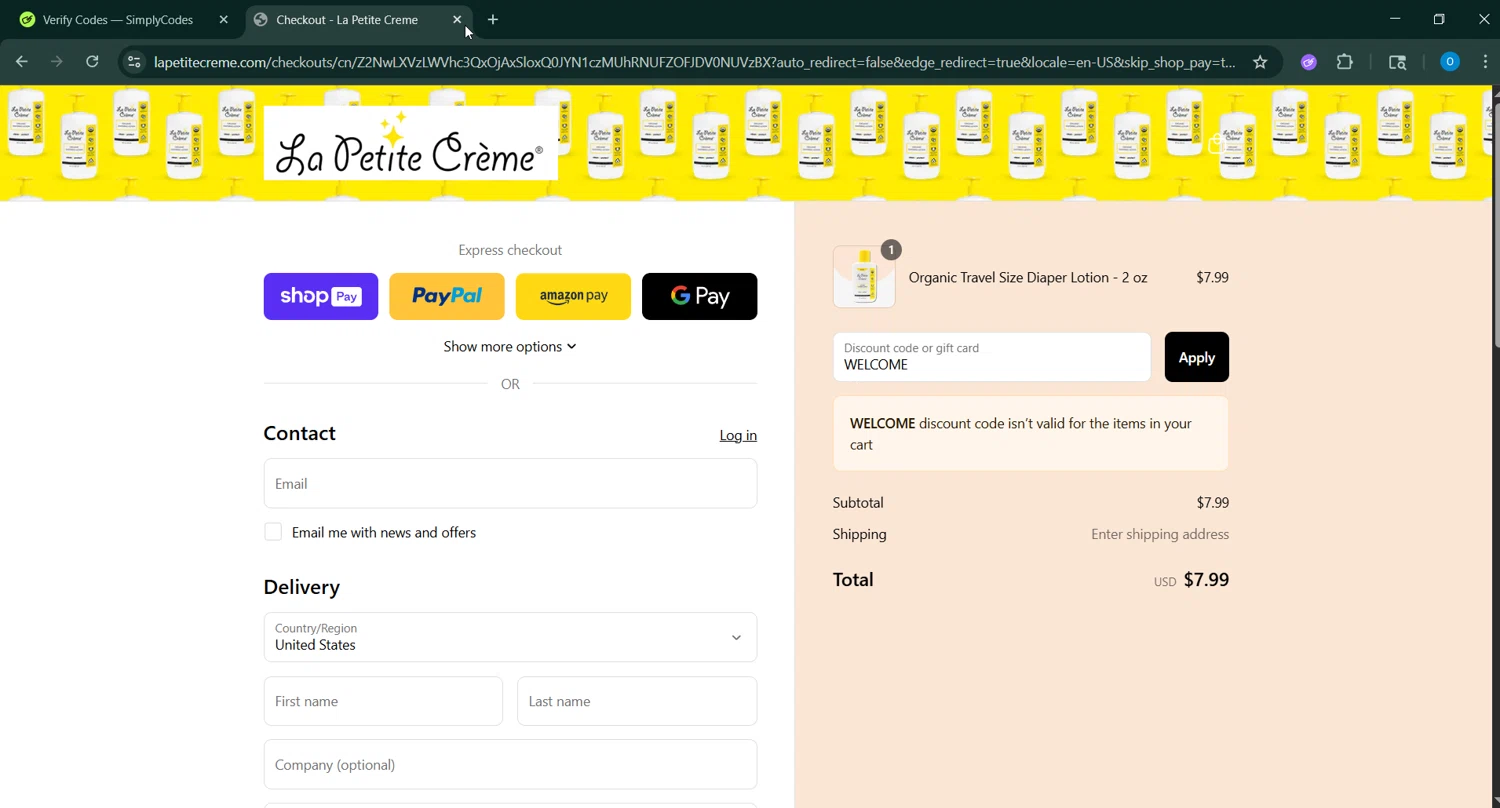Open the Extensions puzzle icon
Screen dimensions: 1500x808
coord(1345,62)
